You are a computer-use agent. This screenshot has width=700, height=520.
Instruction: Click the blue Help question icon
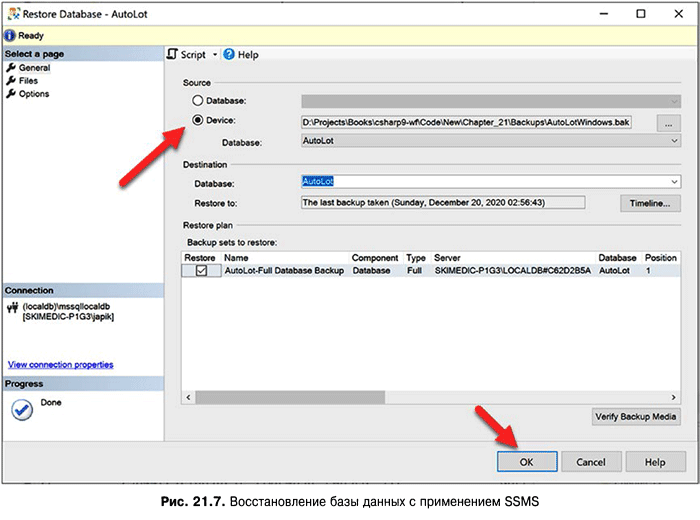229,54
